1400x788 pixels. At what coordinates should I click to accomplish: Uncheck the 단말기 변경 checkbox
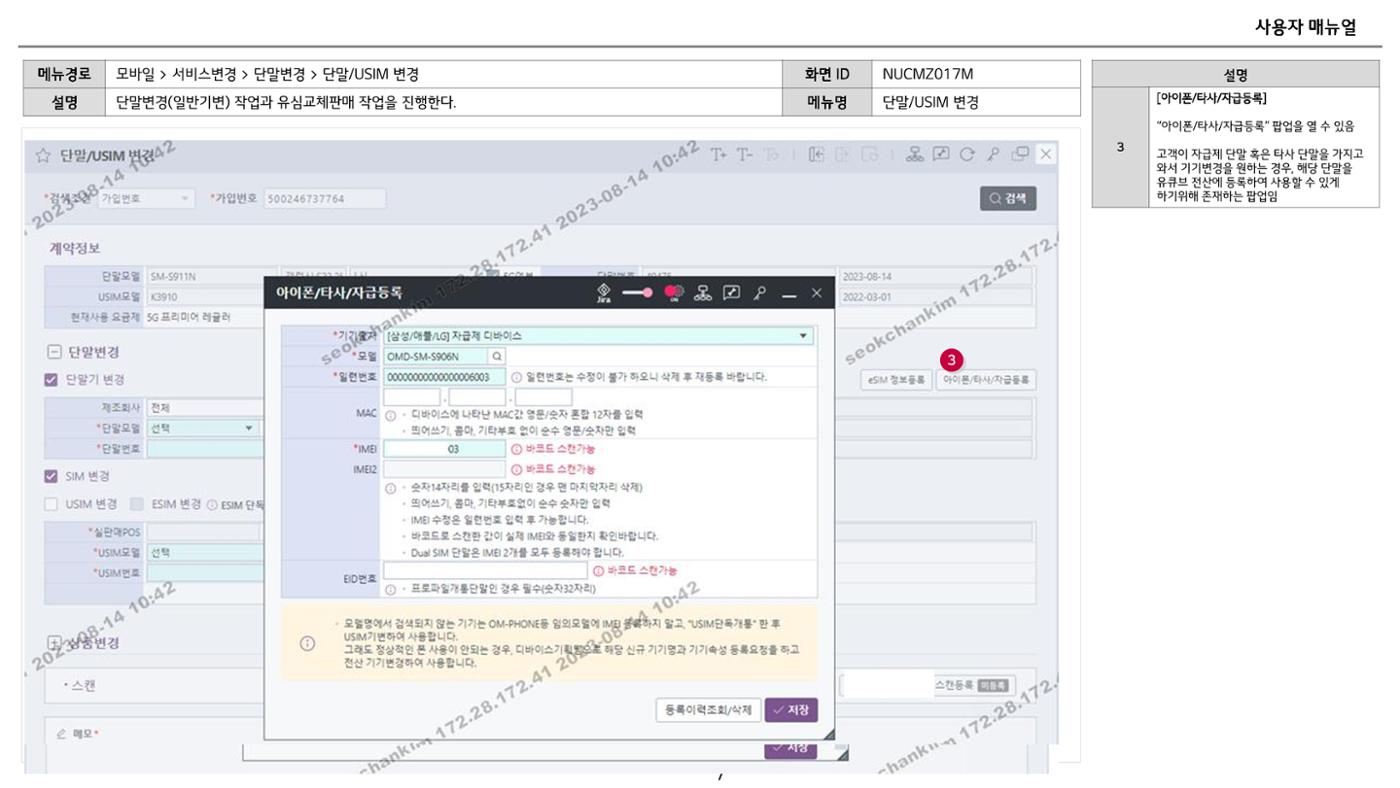[51, 380]
